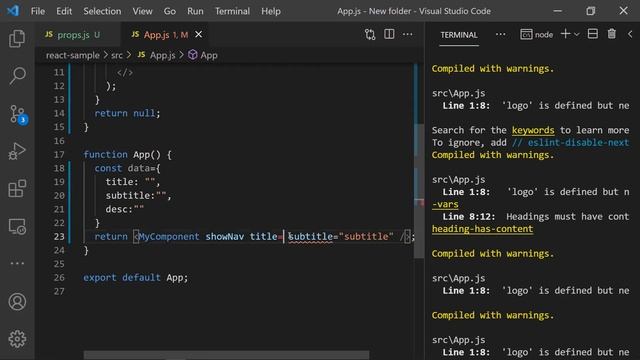Click react-sample in breadcrumb
The image size is (640, 360).
coord(73,55)
